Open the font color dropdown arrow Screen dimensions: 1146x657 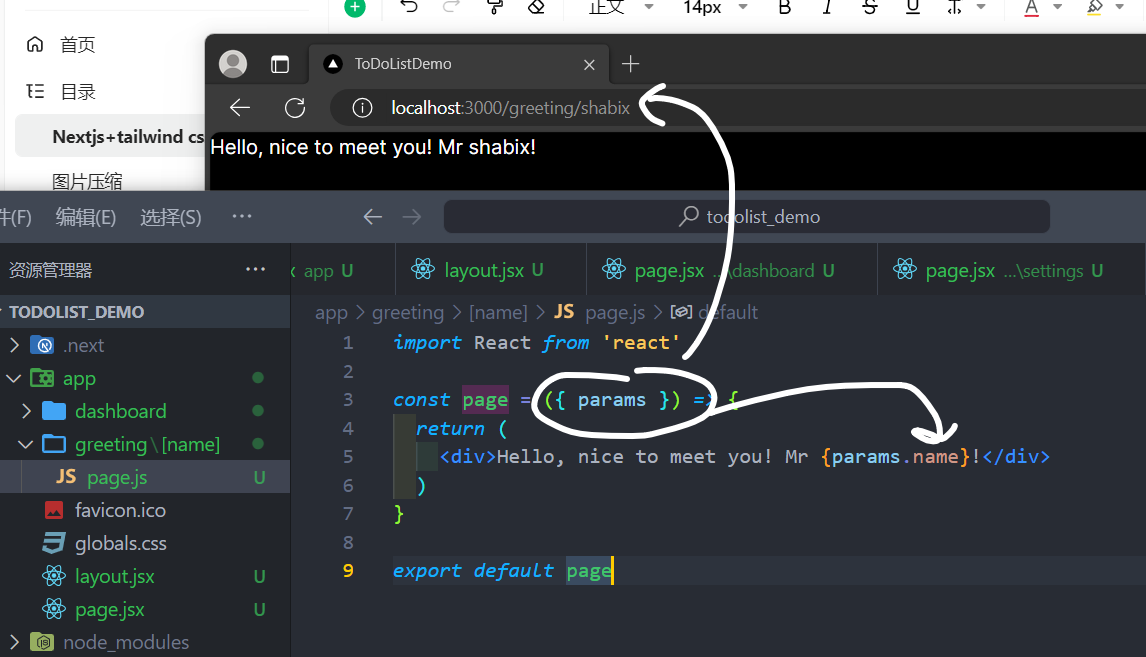tap(1057, 7)
